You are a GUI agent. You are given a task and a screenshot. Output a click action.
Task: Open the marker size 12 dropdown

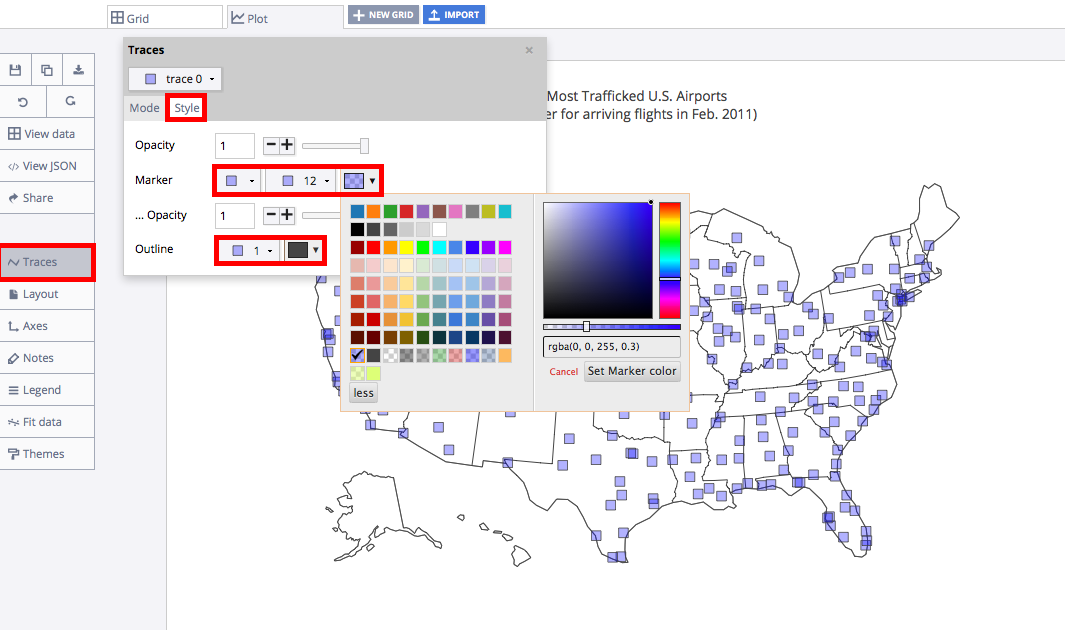305,181
